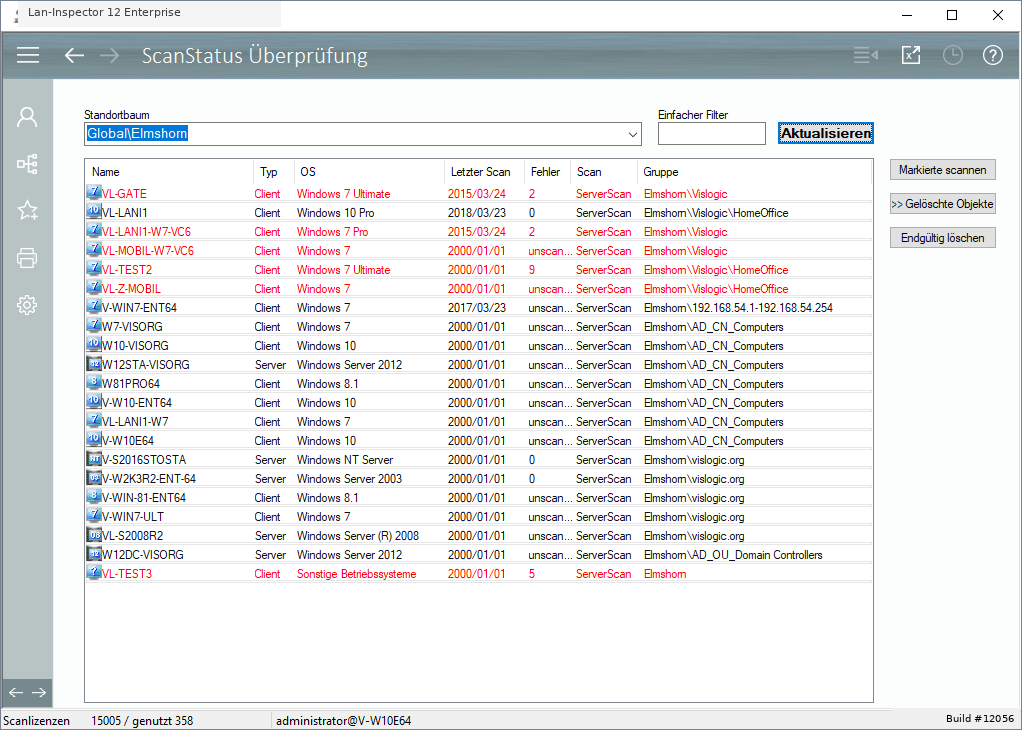1022x730 pixels.
Task: Click the Scanlizenzen status bar label
Action: click(36, 721)
